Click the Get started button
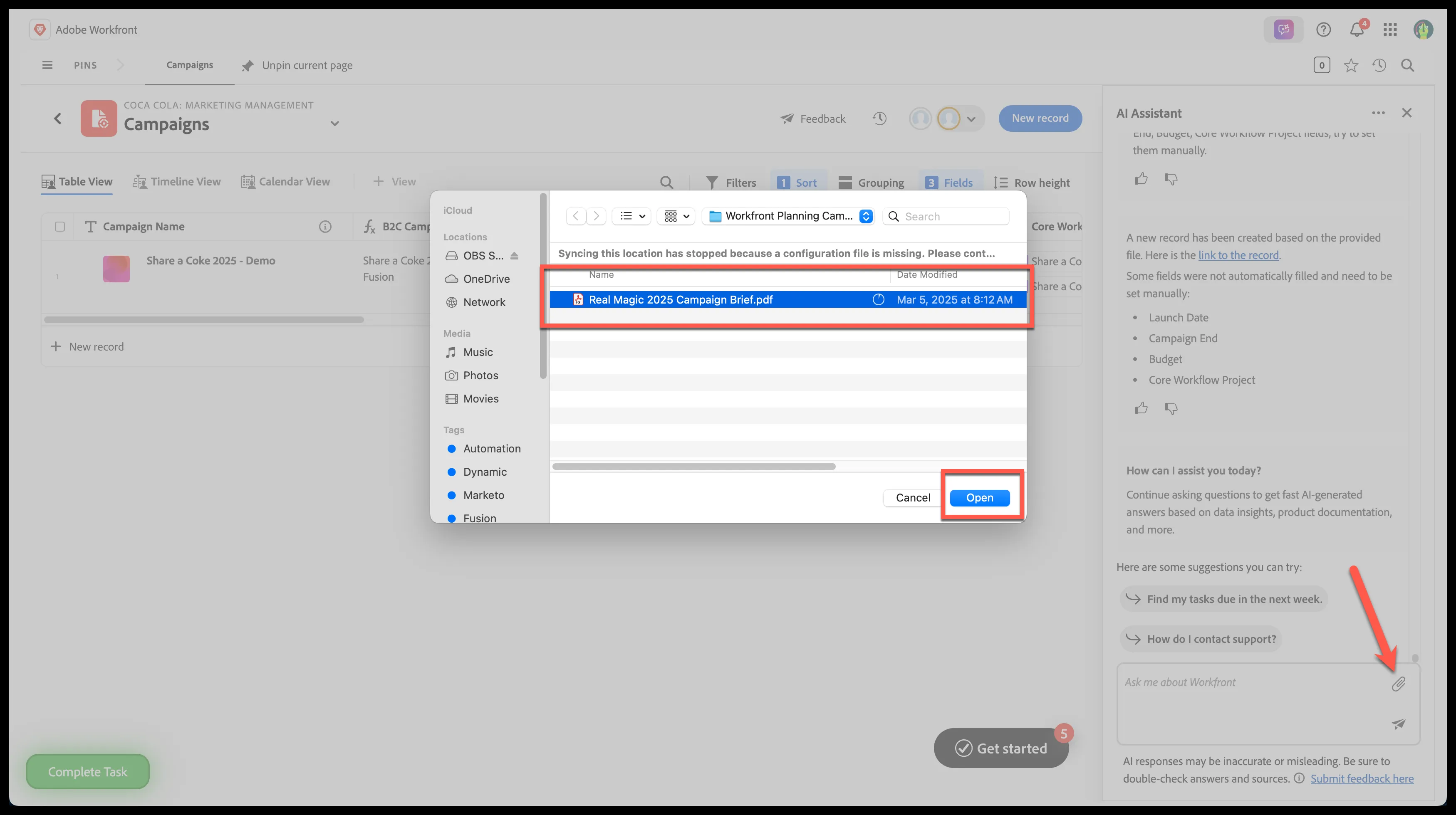Screen dimensions: 1456x815 [1001, 748]
